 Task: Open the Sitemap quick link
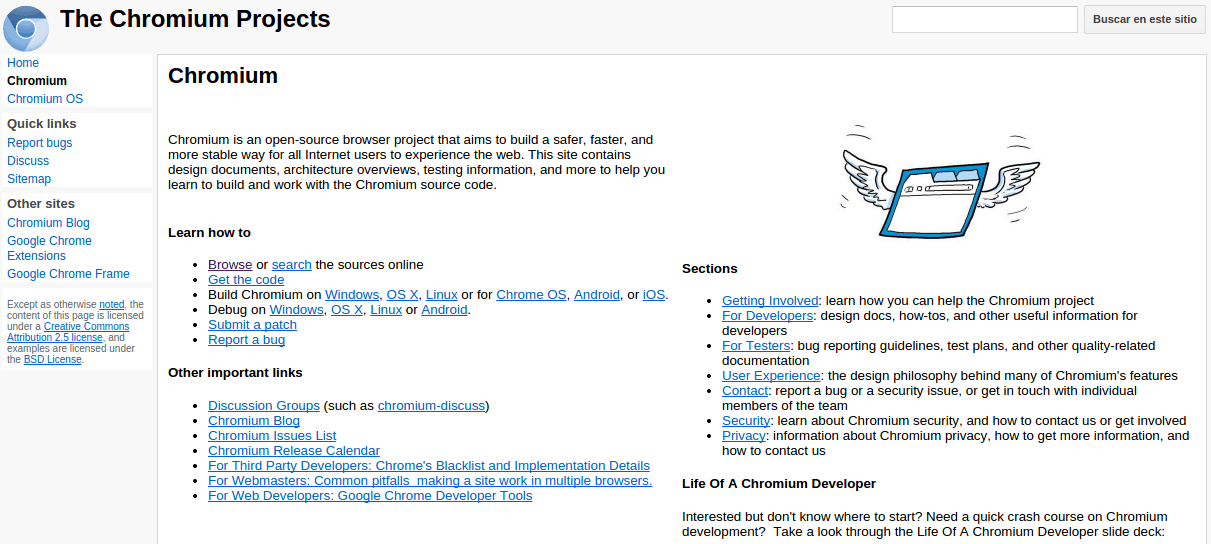coord(29,179)
